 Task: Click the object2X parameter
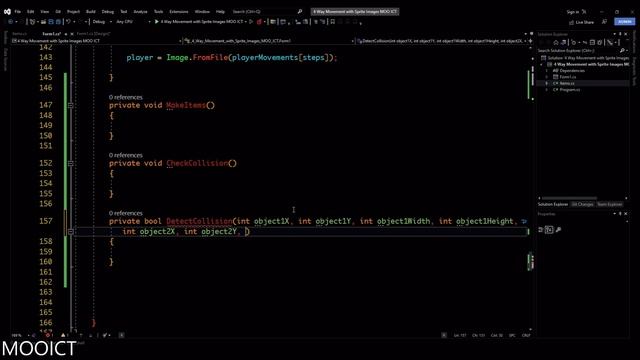[157, 231]
